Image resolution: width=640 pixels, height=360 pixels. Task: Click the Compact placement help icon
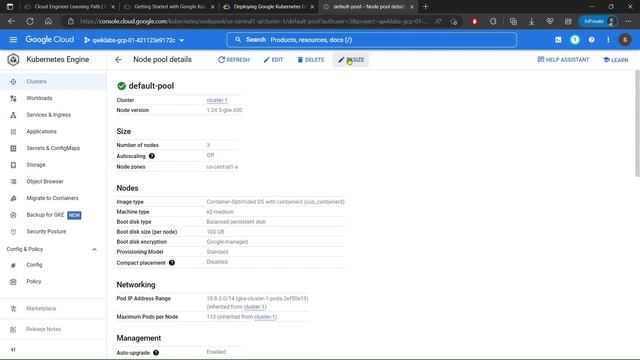coord(172,263)
